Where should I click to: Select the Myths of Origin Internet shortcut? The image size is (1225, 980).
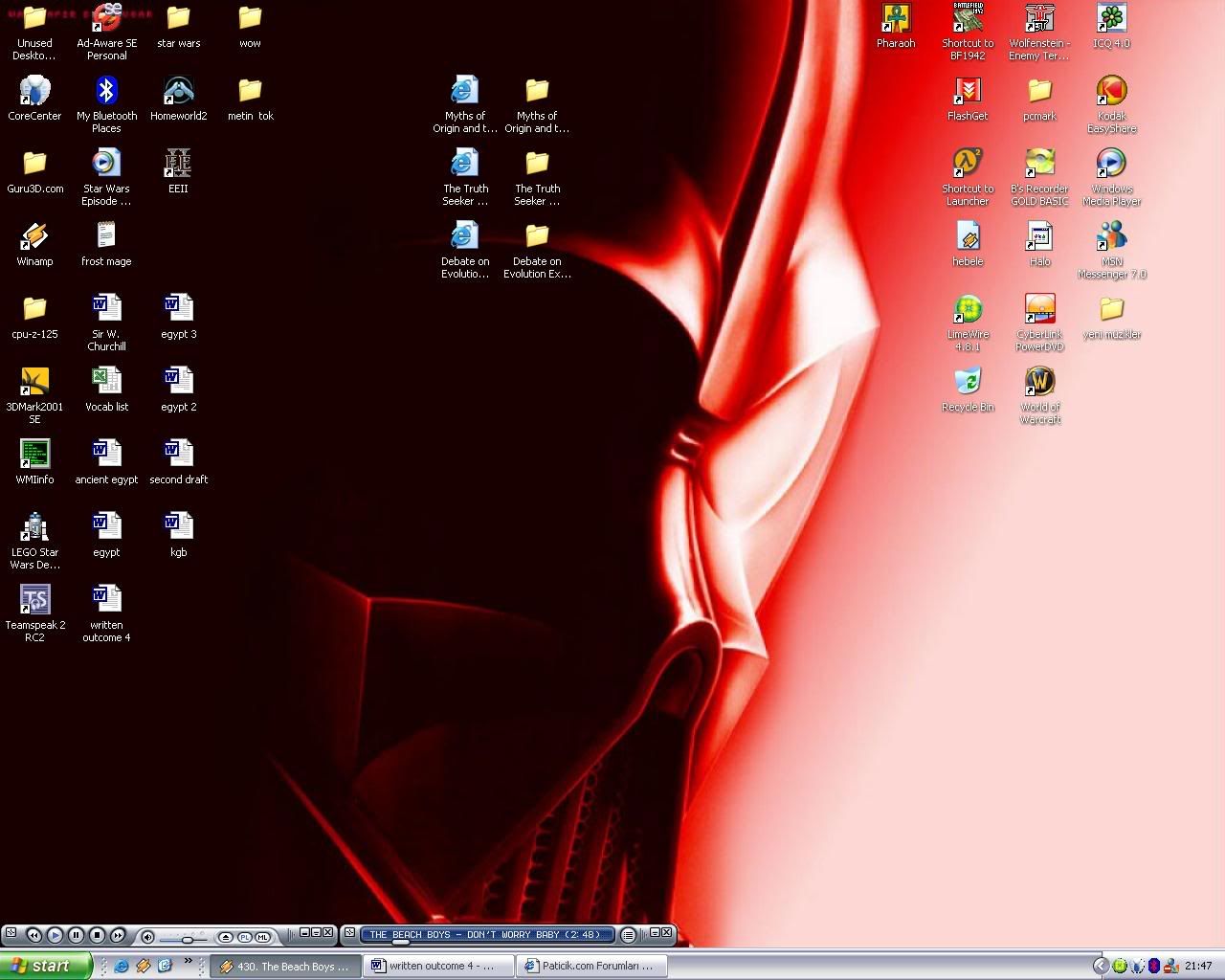(x=465, y=104)
